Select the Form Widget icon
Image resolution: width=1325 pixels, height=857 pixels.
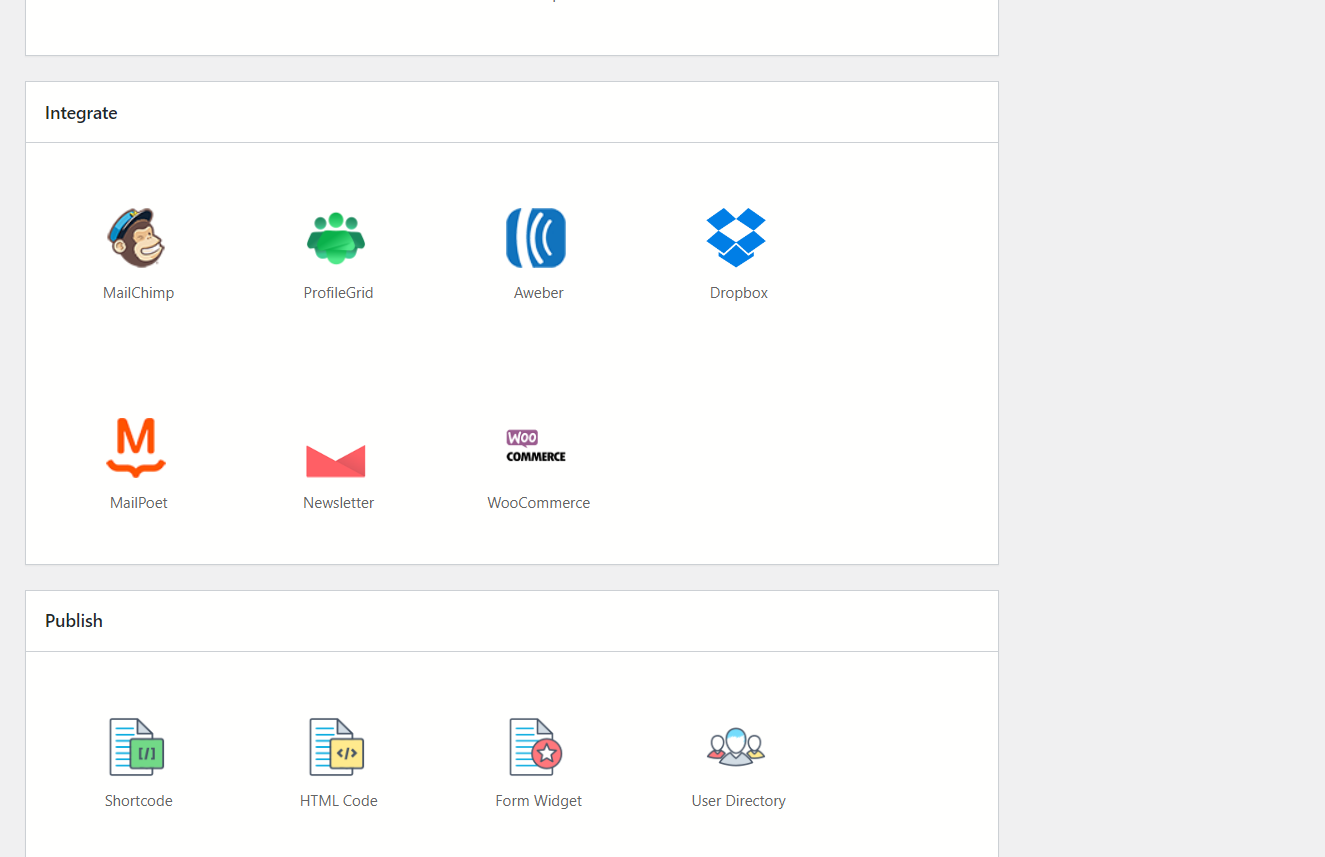[x=537, y=746]
